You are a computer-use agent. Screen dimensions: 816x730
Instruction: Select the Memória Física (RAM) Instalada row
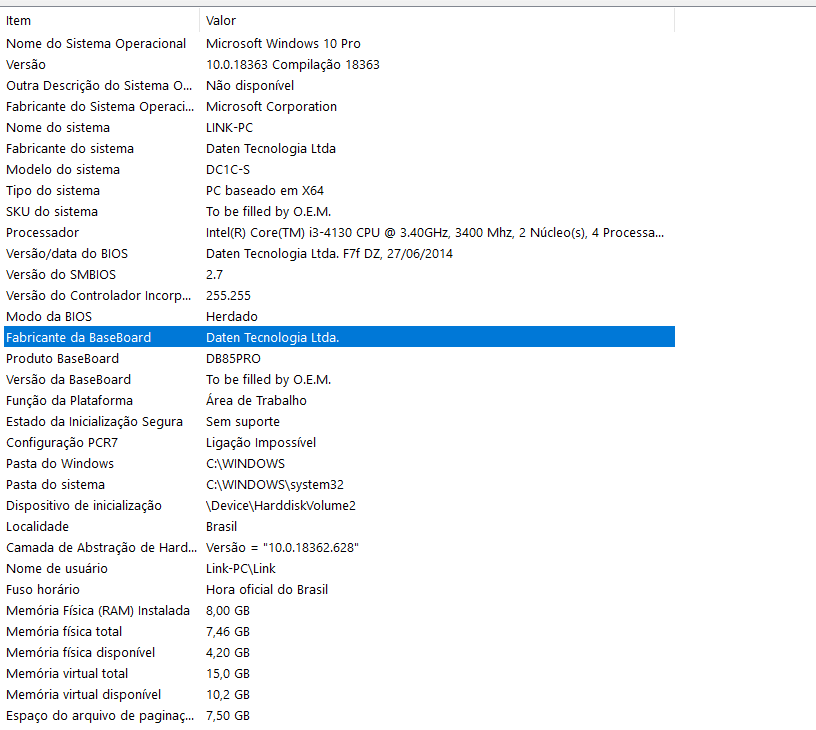coord(339,610)
